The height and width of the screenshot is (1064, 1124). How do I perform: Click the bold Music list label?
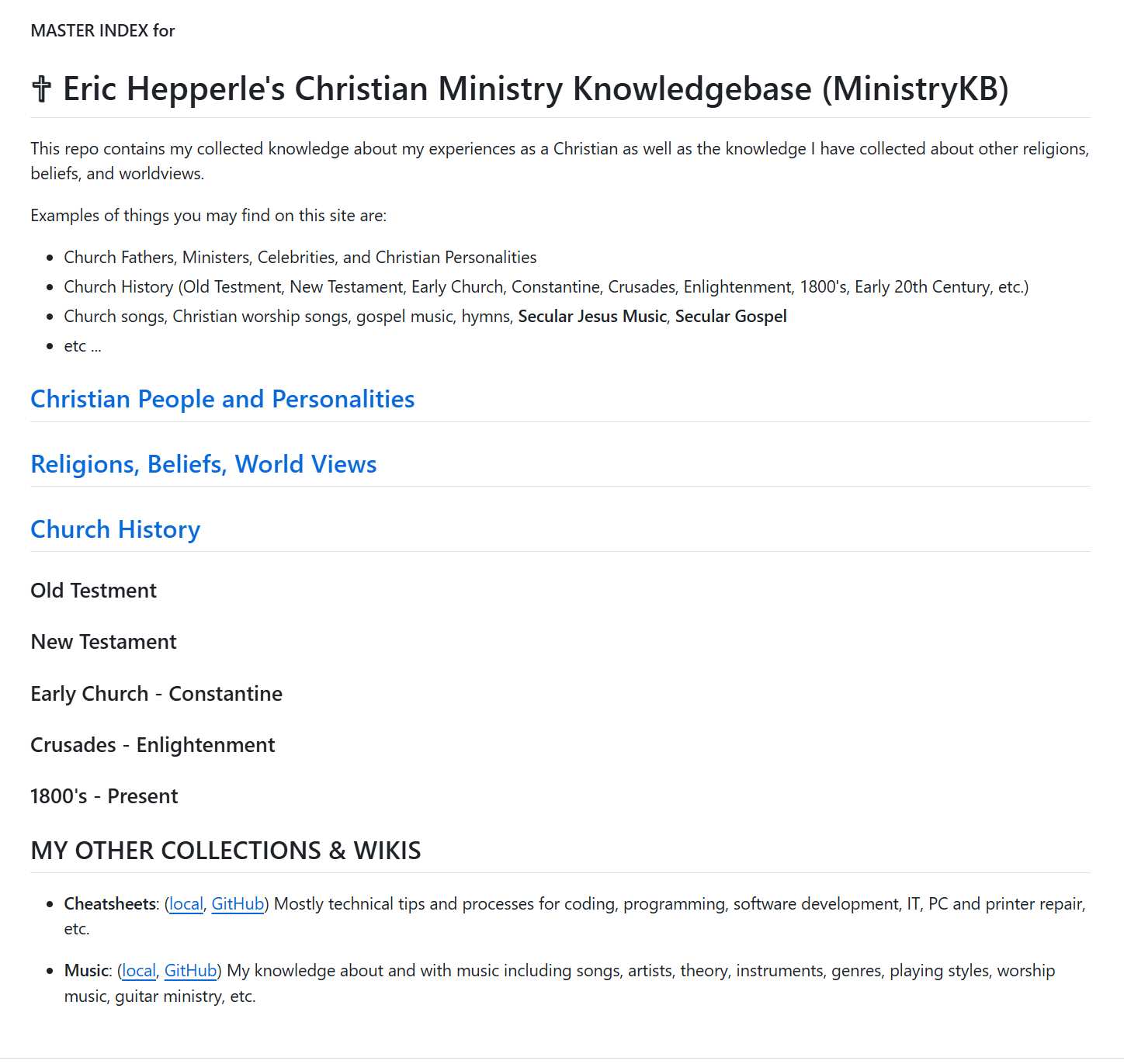[86, 971]
